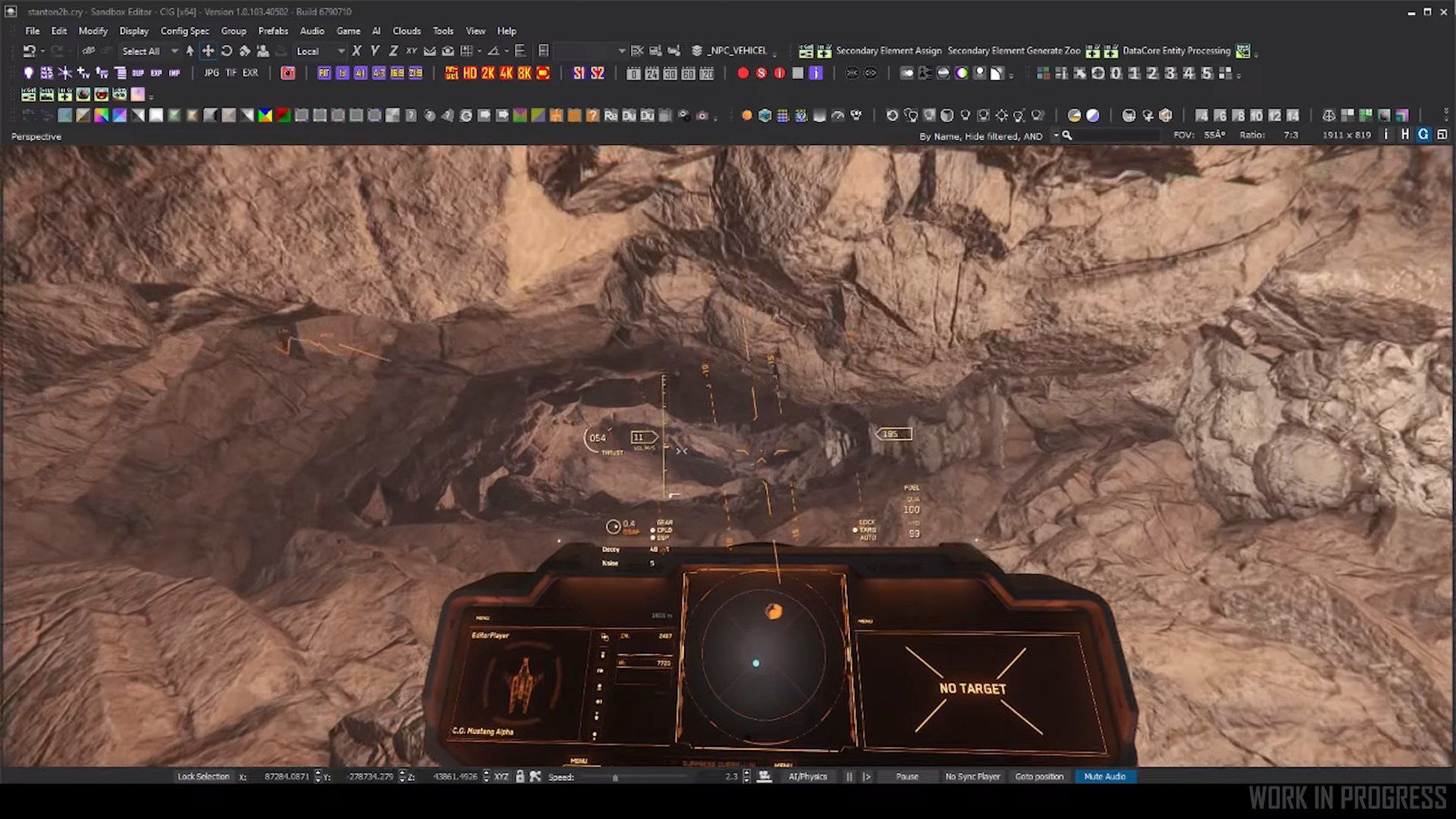Expand the Select All filter dropdown

(174, 51)
